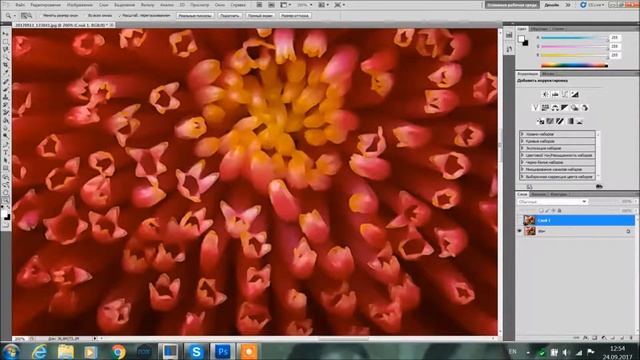Viewport: 640px width, 360px height.
Task: Launch Bridge from the application bar
Action: [x=259, y=5]
